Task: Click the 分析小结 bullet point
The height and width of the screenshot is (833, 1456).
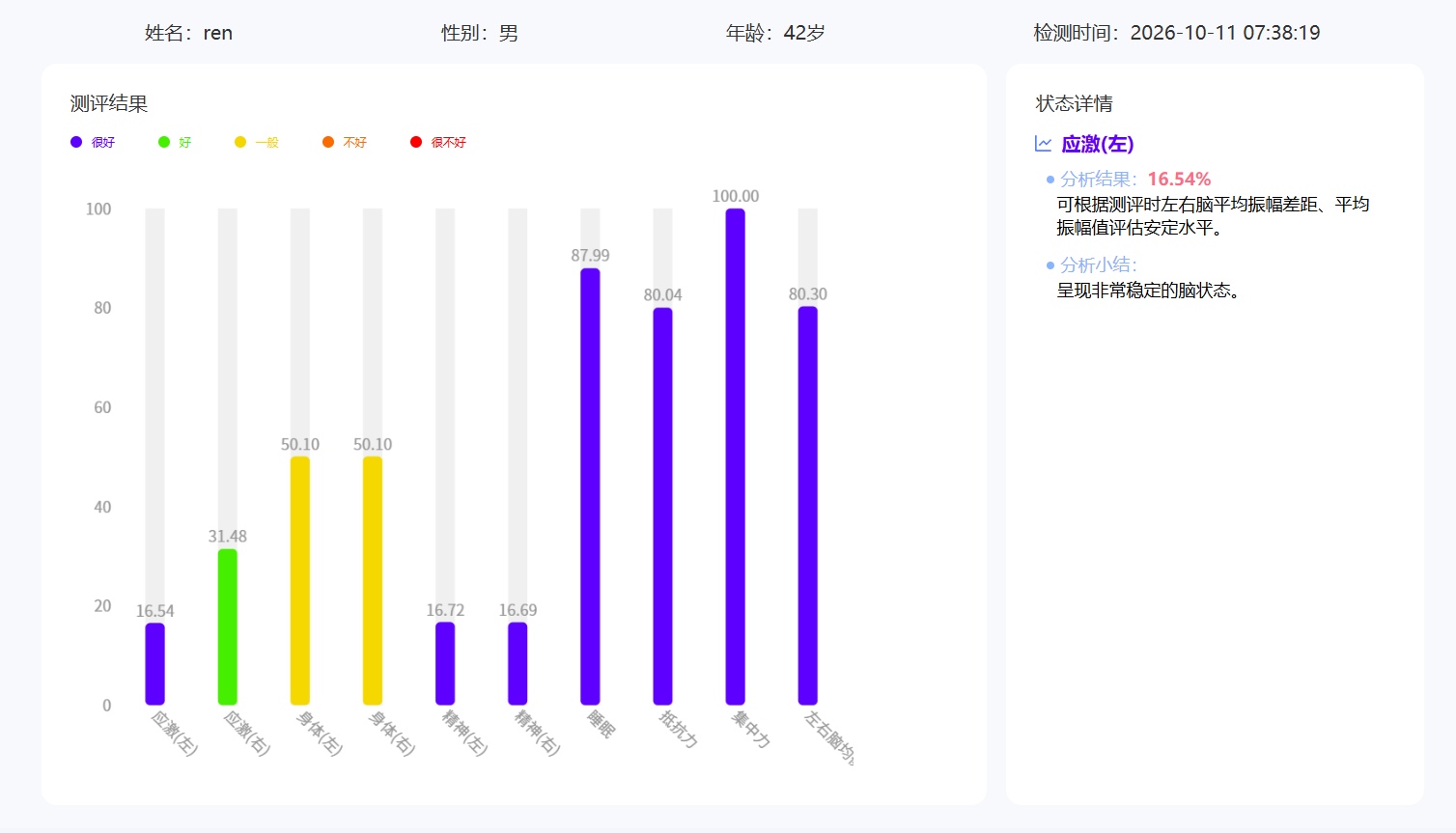Action: click(x=1092, y=264)
